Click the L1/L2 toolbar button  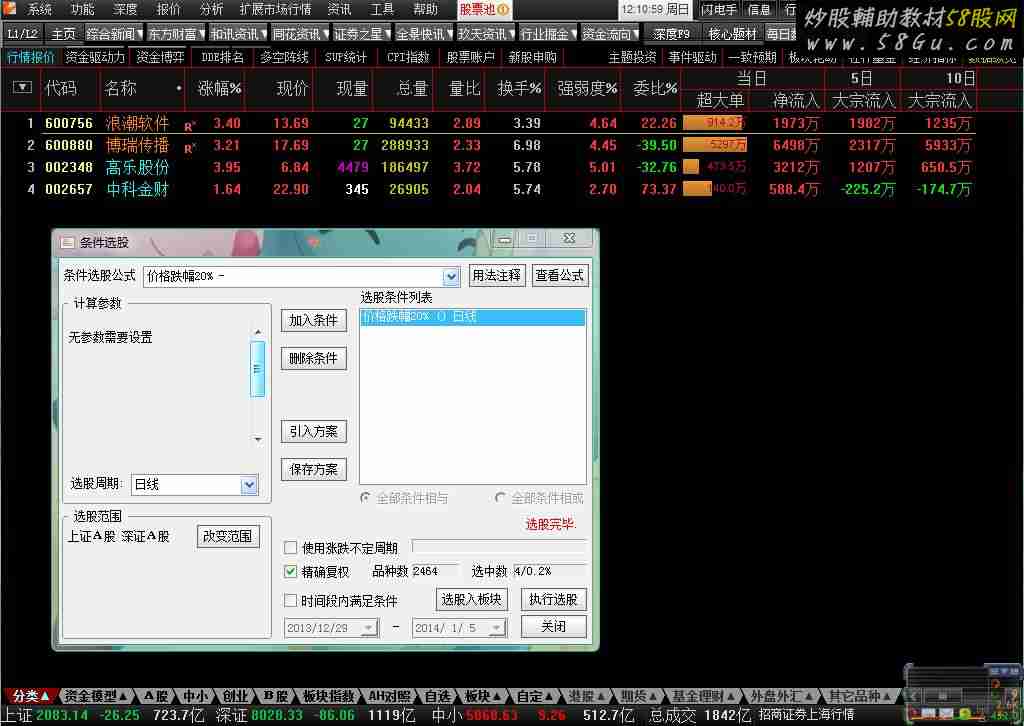click(23, 33)
